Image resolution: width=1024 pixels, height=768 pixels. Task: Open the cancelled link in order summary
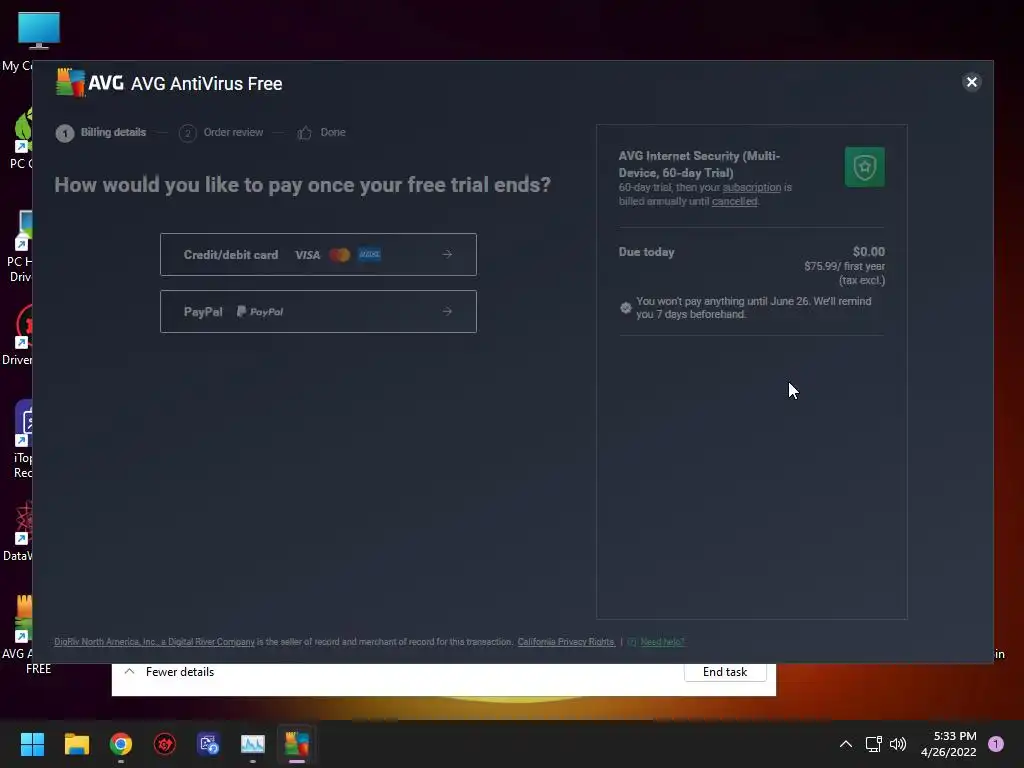[735, 202]
